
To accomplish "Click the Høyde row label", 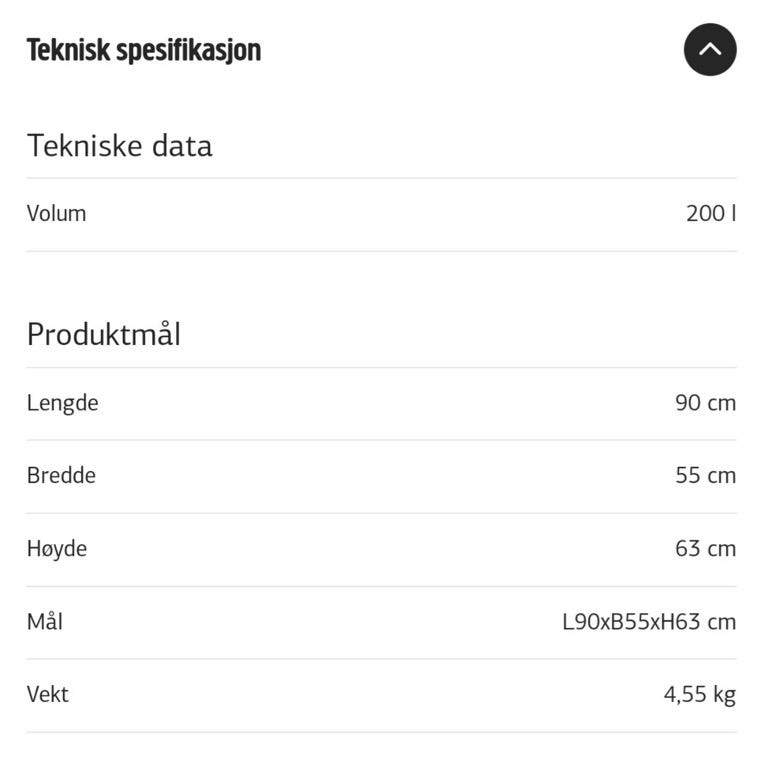I will (x=57, y=549).
